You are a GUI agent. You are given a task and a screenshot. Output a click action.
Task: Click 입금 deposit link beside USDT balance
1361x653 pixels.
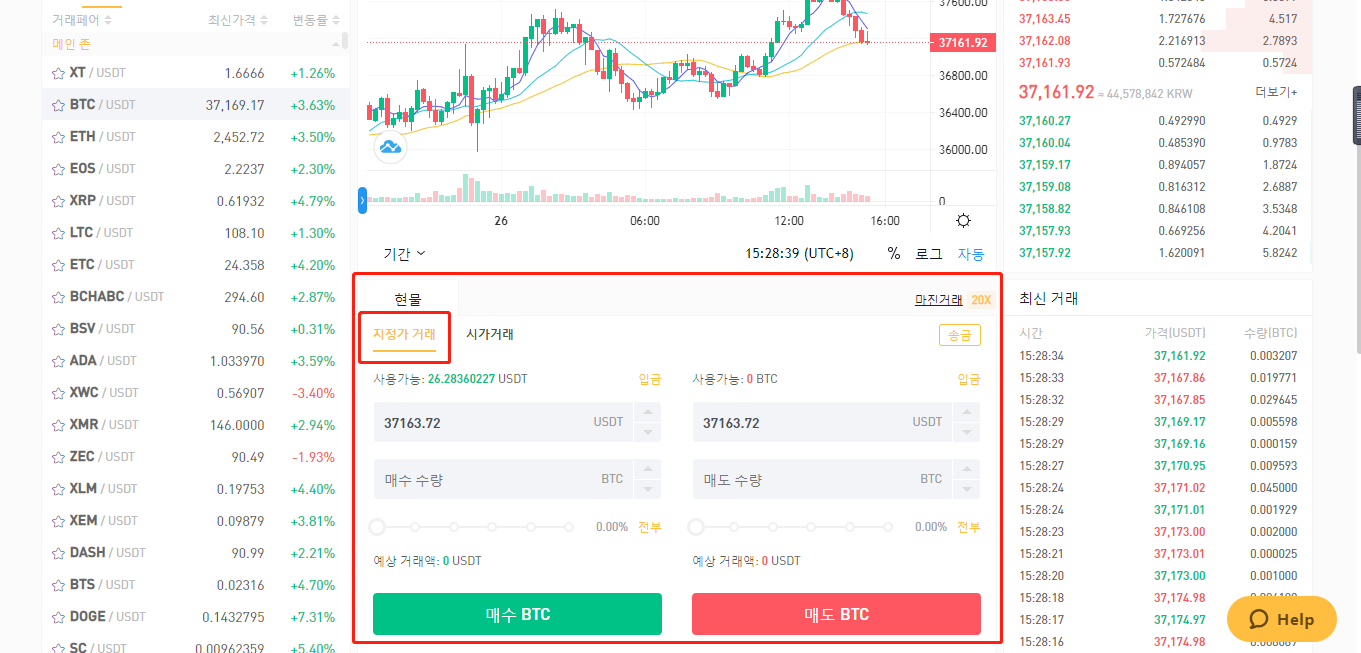pyautogui.click(x=650, y=379)
